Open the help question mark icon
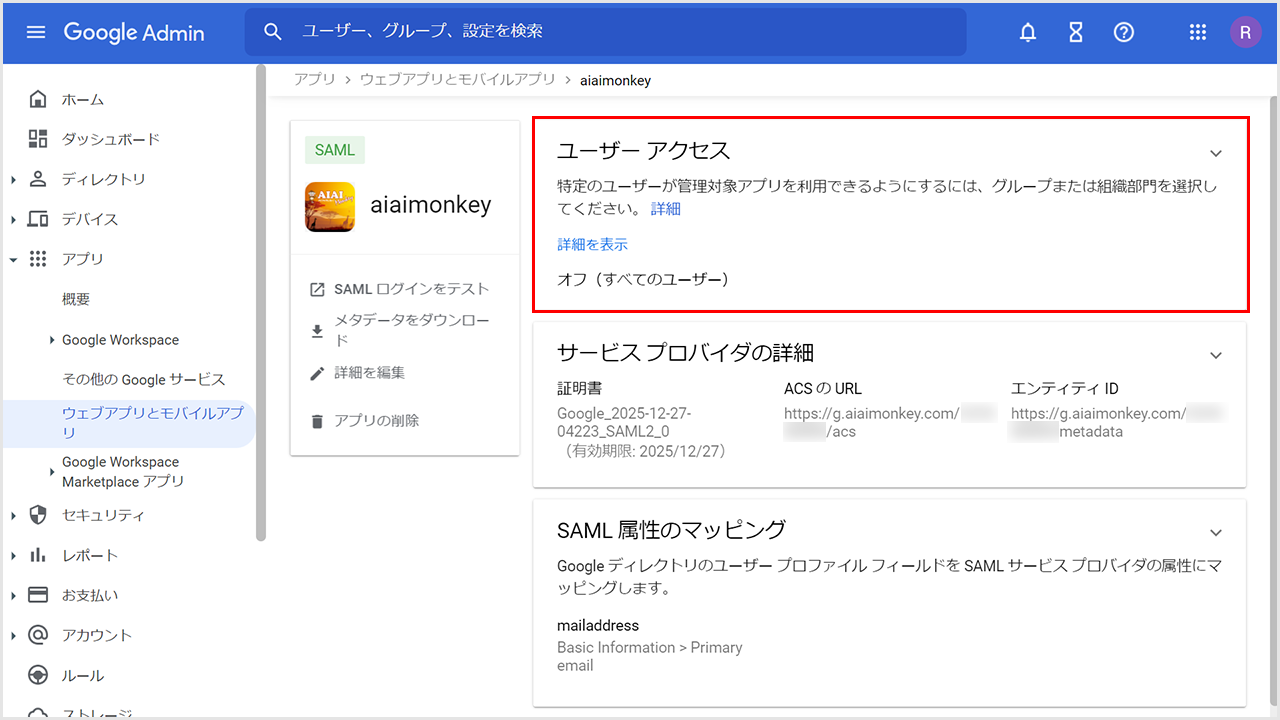The height and width of the screenshot is (720, 1280). [x=1123, y=32]
